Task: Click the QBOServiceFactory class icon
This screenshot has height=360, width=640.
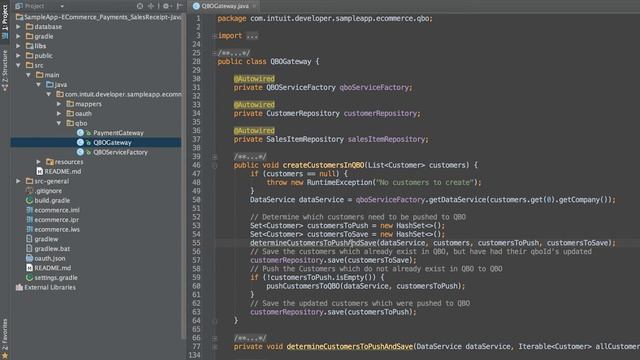Action: coord(80,152)
